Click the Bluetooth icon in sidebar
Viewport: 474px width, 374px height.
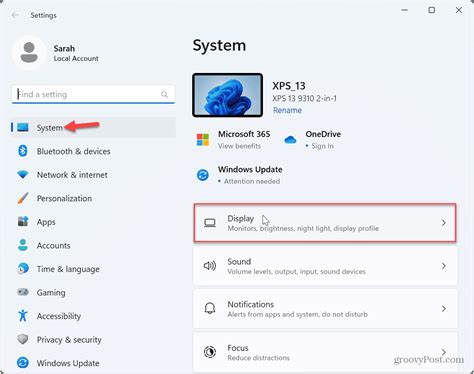point(23,151)
